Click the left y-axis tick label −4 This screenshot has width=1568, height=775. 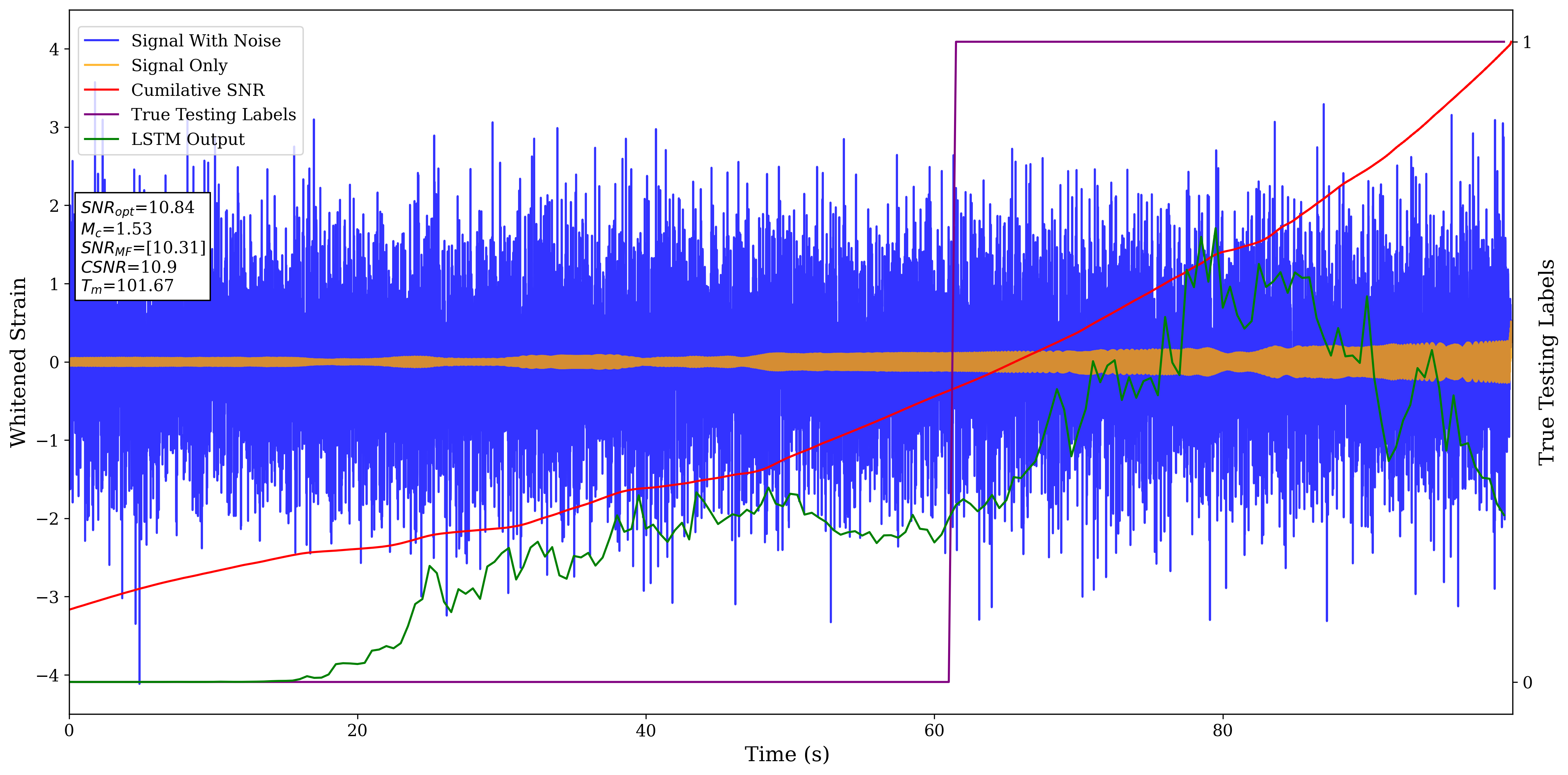[47, 675]
